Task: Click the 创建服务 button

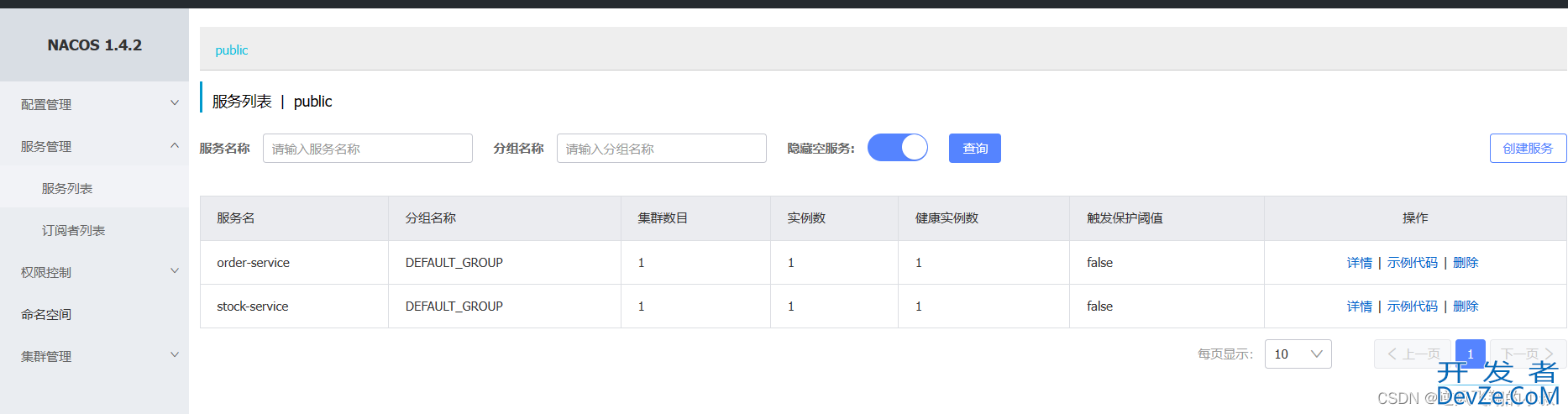Action: pyautogui.click(x=1528, y=149)
